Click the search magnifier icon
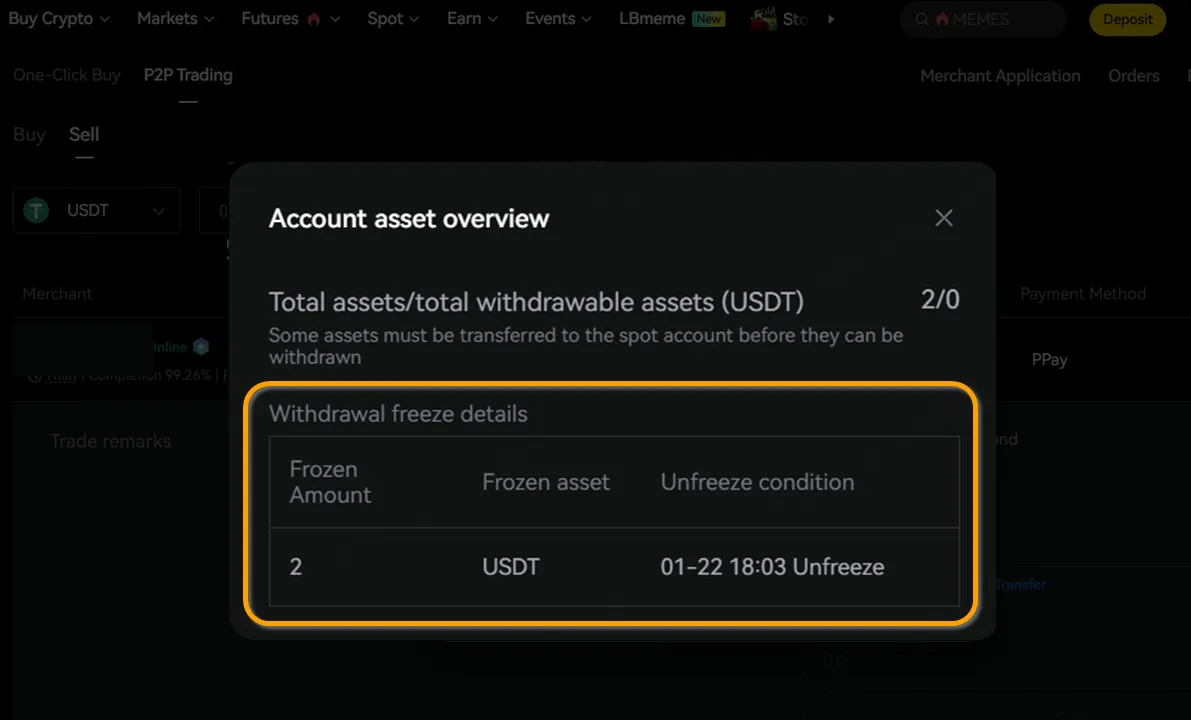Screen dimensions: 1191x720 click(922, 19)
